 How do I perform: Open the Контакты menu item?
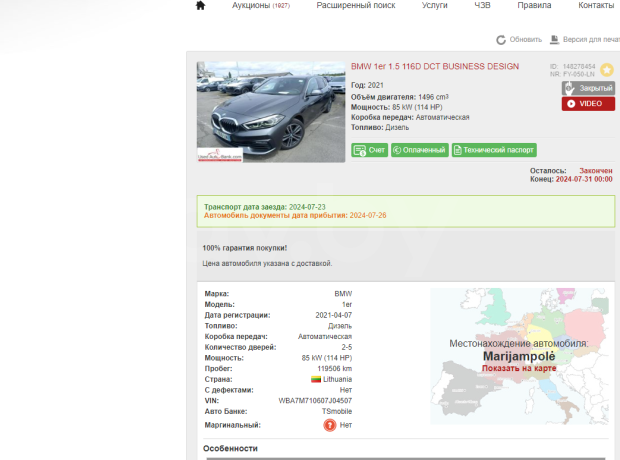pyautogui.click(x=596, y=6)
